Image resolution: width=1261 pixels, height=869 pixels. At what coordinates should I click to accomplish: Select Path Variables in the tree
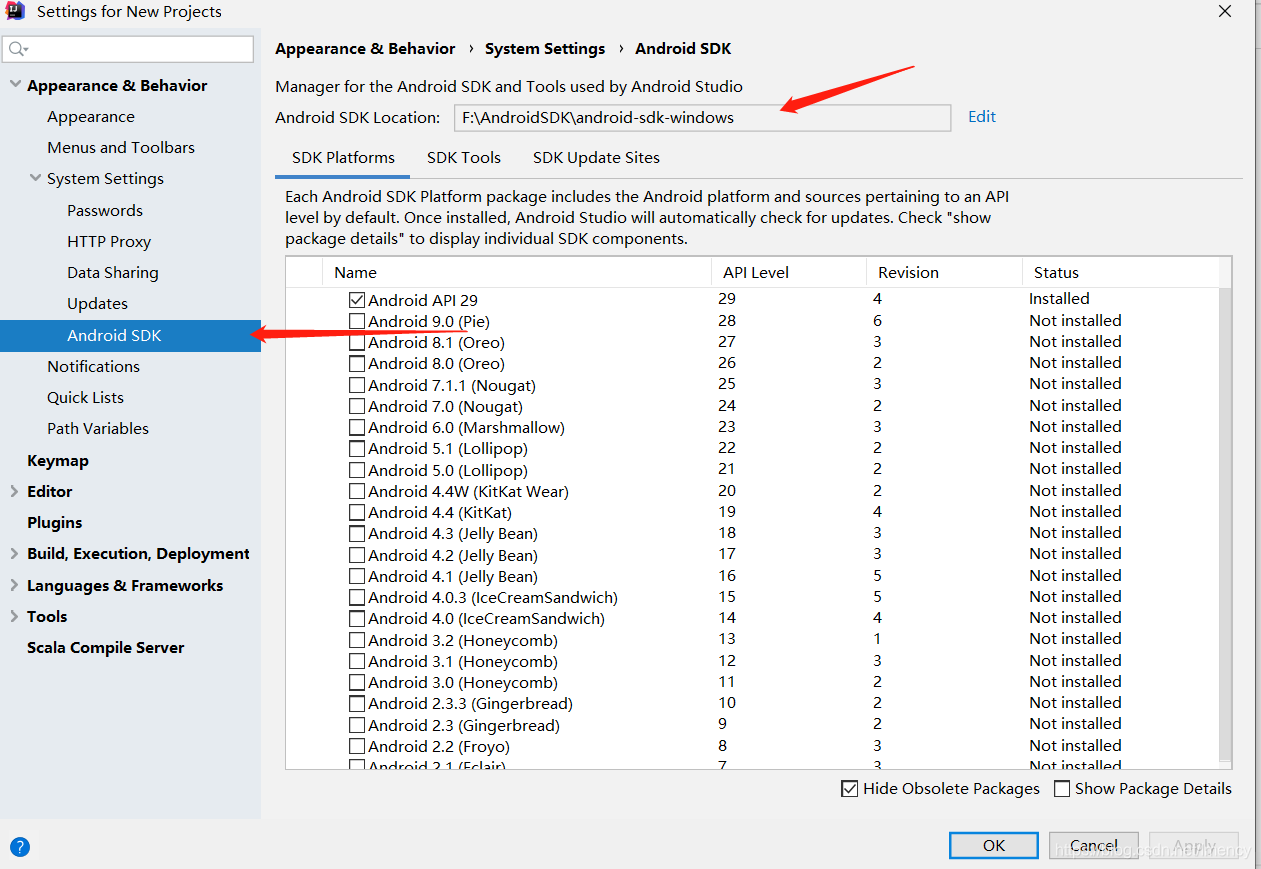pos(98,428)
